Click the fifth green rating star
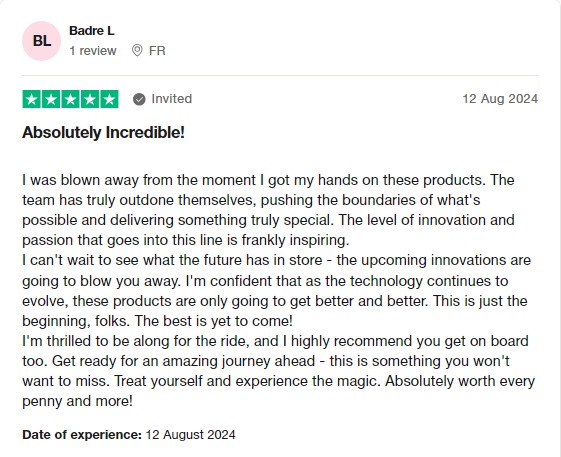Viewport: 561px width, 457px height. [109, 99]
